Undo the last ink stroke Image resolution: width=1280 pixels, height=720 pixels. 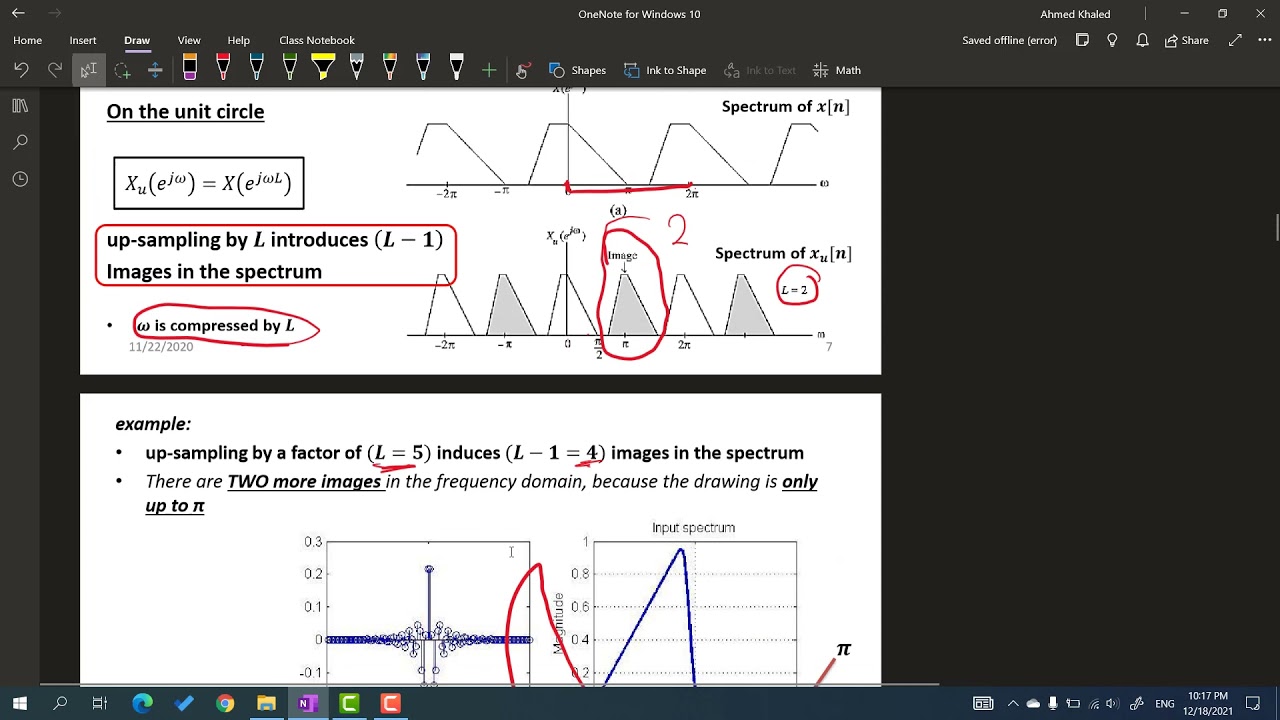click(21, 70)
